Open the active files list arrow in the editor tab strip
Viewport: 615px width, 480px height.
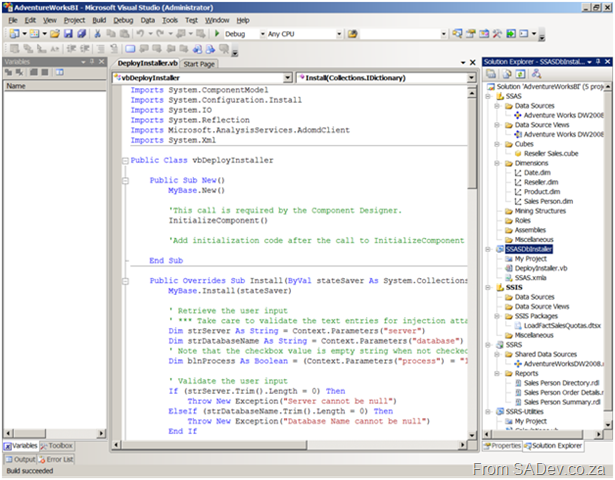463,62
